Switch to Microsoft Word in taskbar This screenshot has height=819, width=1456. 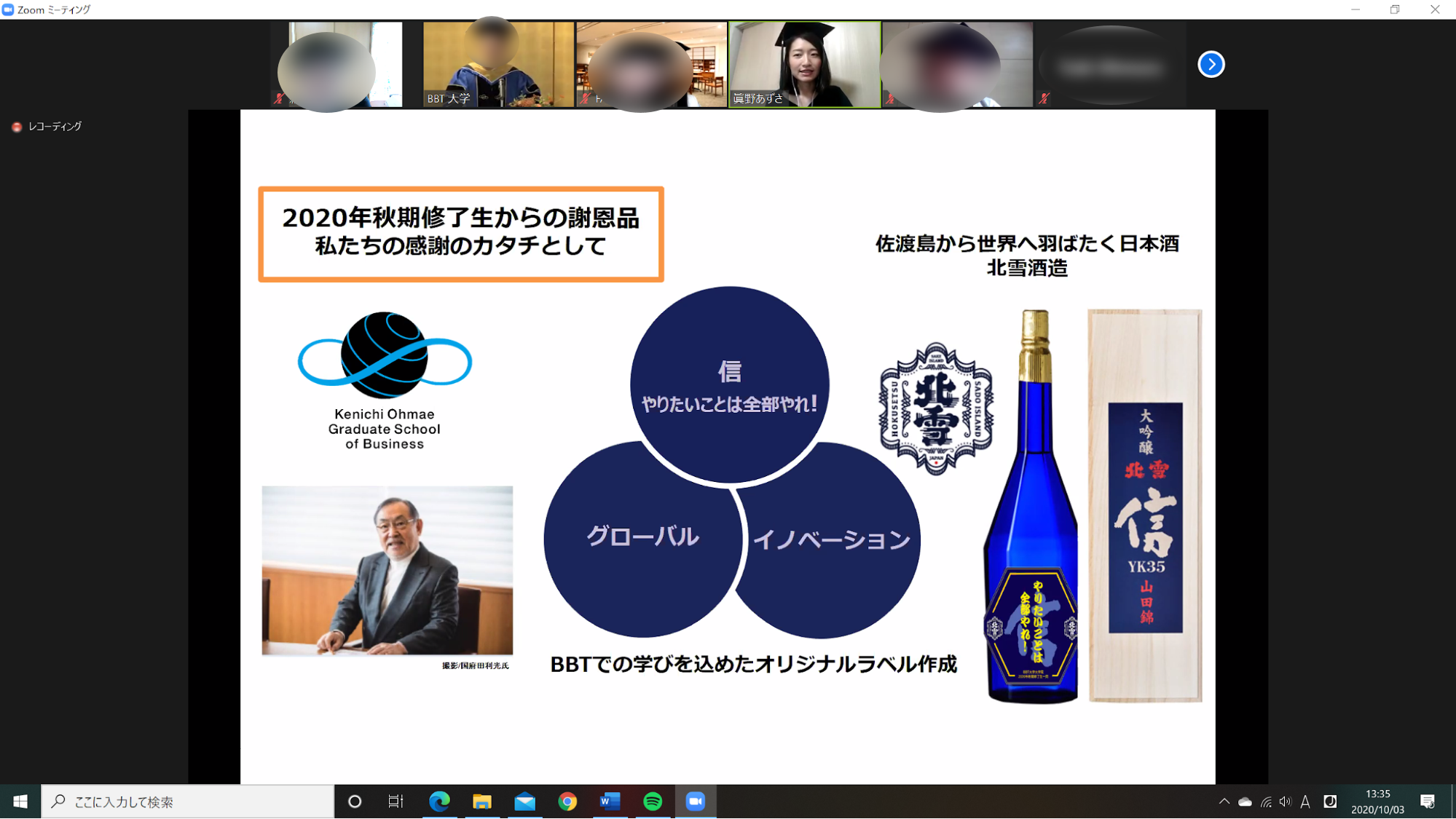tap(610, 802)
